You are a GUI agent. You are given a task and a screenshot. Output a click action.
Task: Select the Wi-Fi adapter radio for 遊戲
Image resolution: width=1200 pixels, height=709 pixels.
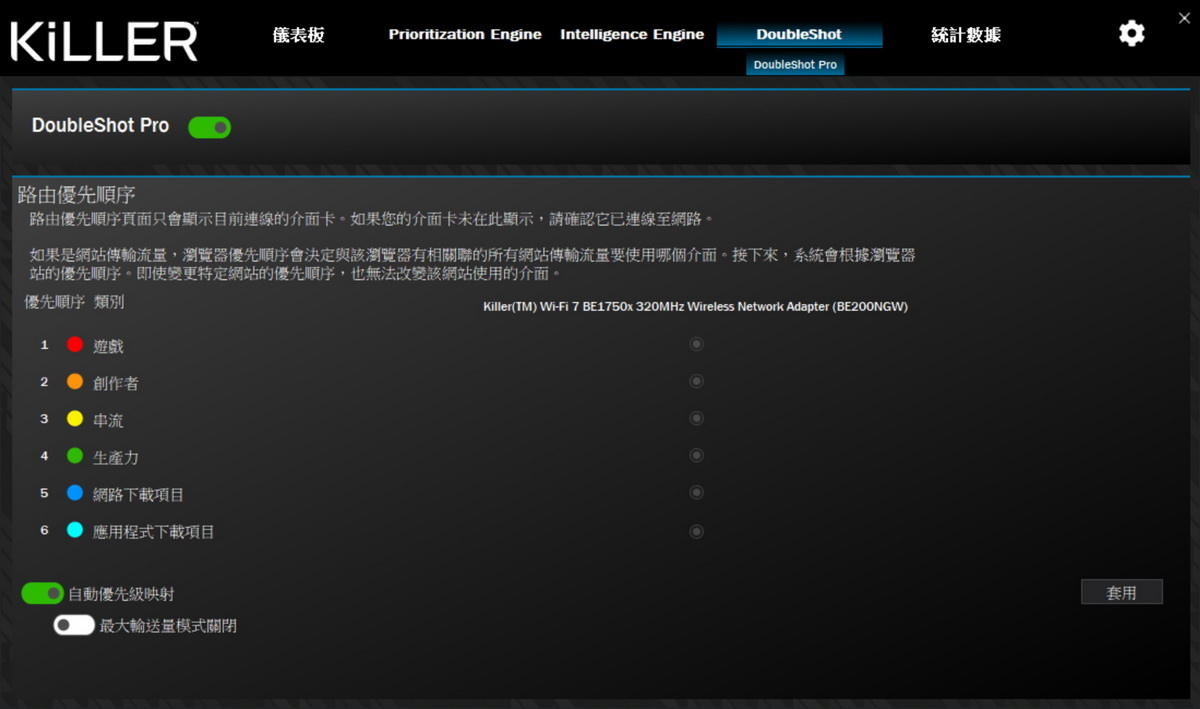(697, 344)
